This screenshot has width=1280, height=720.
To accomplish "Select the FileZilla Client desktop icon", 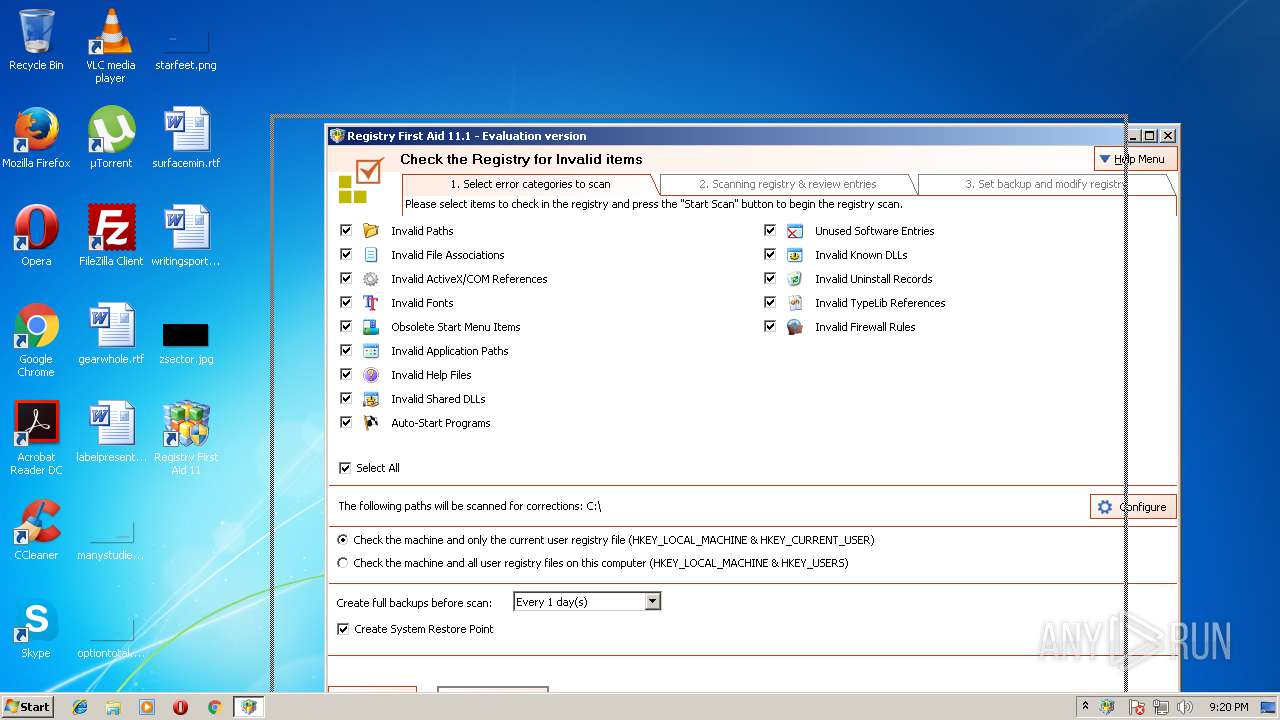I will tap(111, 236).
